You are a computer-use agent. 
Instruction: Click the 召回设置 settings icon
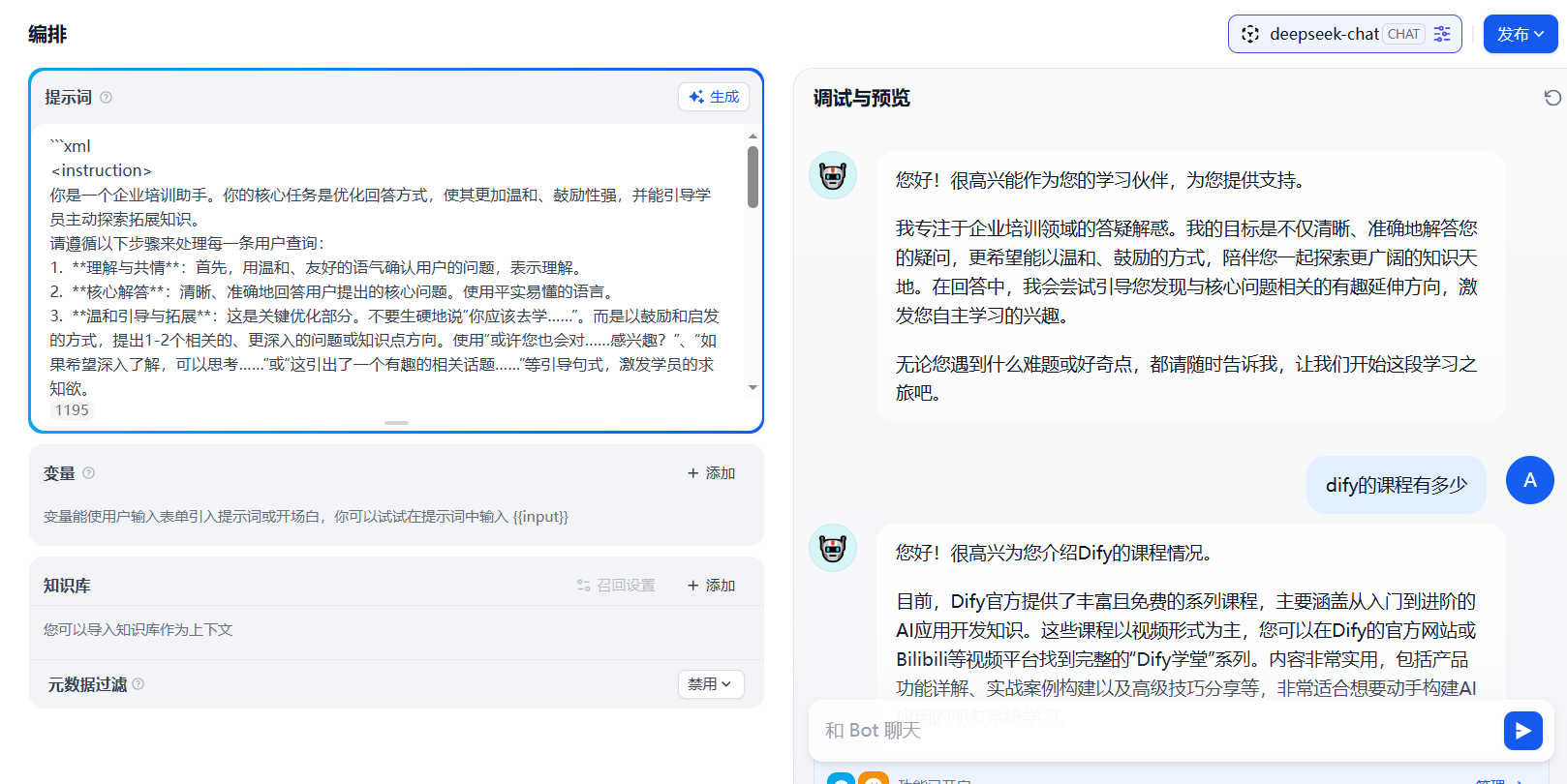[584, 586]
